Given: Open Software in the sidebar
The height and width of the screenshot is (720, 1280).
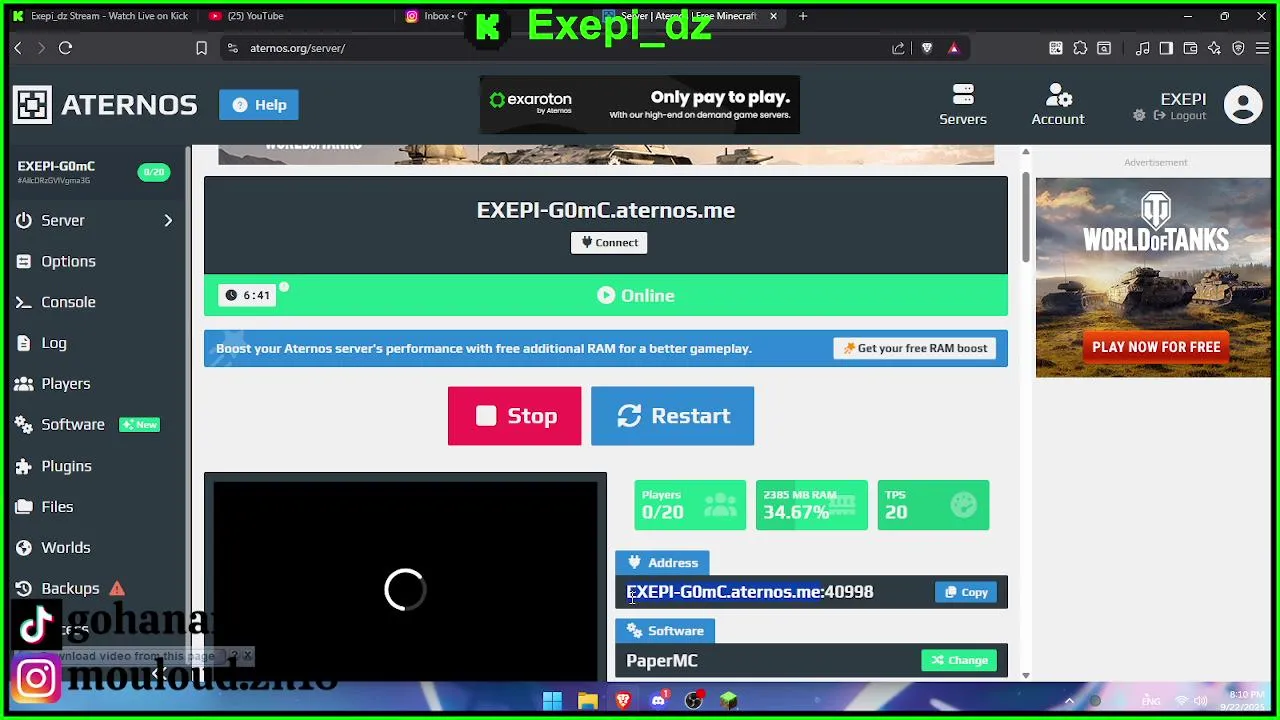Looking at the screenshot, I should click(x=72, y=425).
